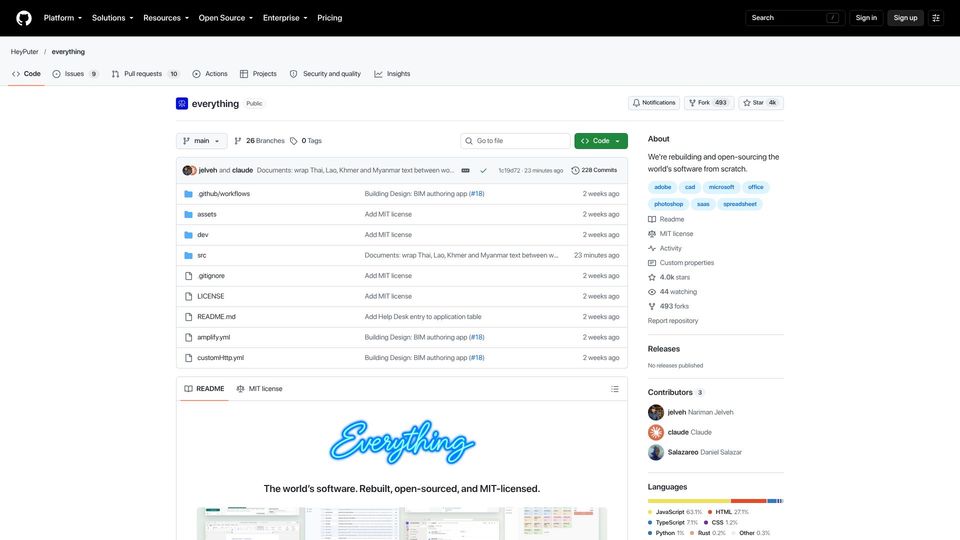Open the .github/workflows folder
The width and height of the screenshot is (960, 540).
223,193
